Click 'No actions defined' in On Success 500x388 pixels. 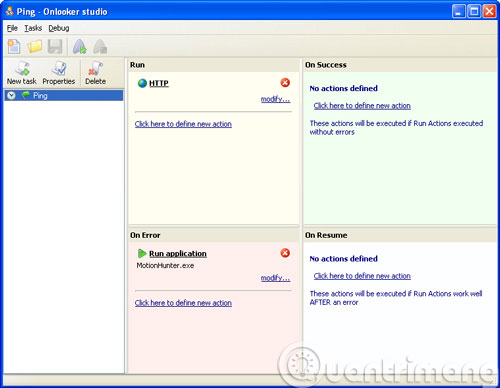pos(344,88)
